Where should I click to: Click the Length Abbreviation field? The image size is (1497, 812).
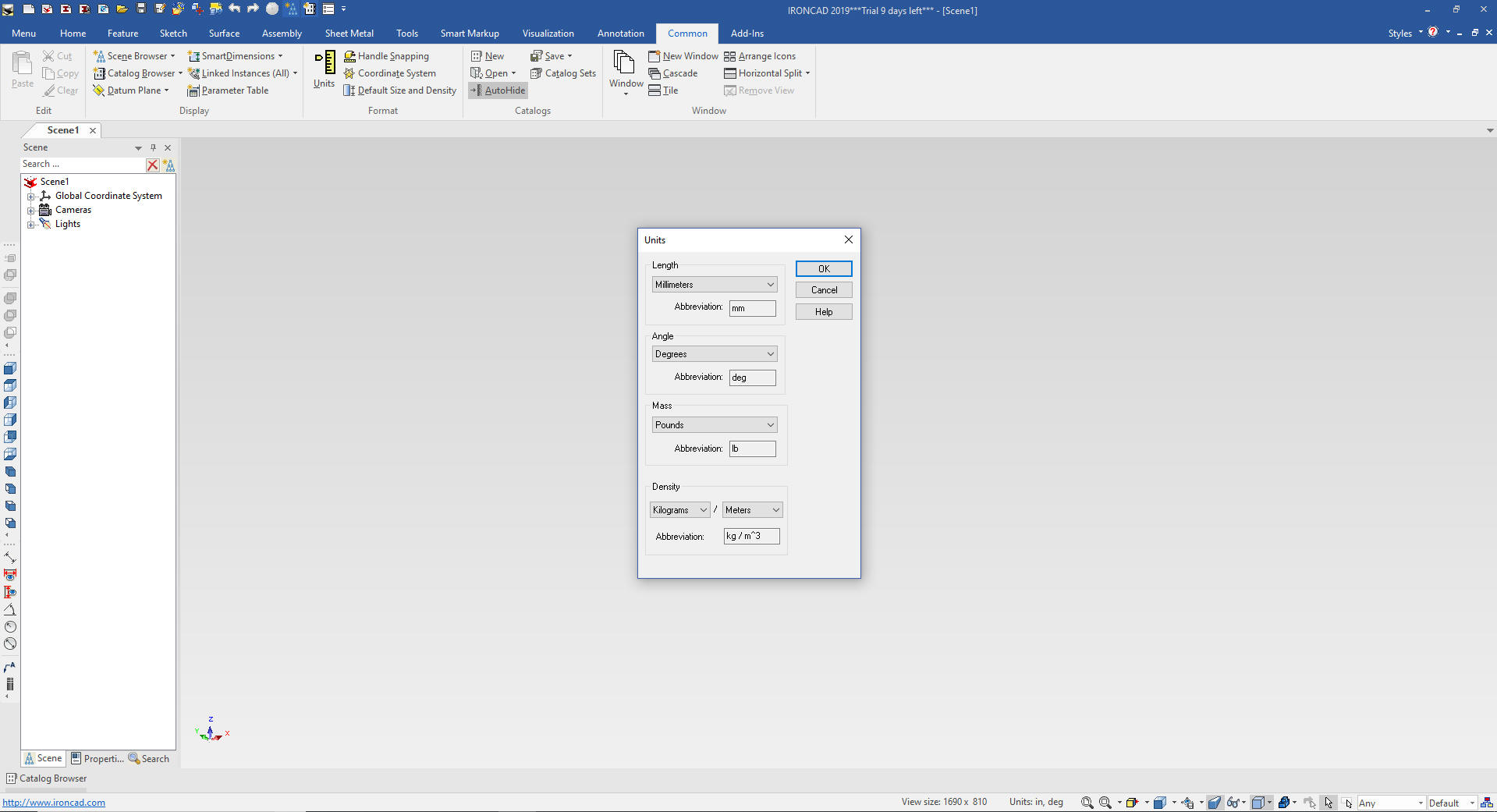752,308
